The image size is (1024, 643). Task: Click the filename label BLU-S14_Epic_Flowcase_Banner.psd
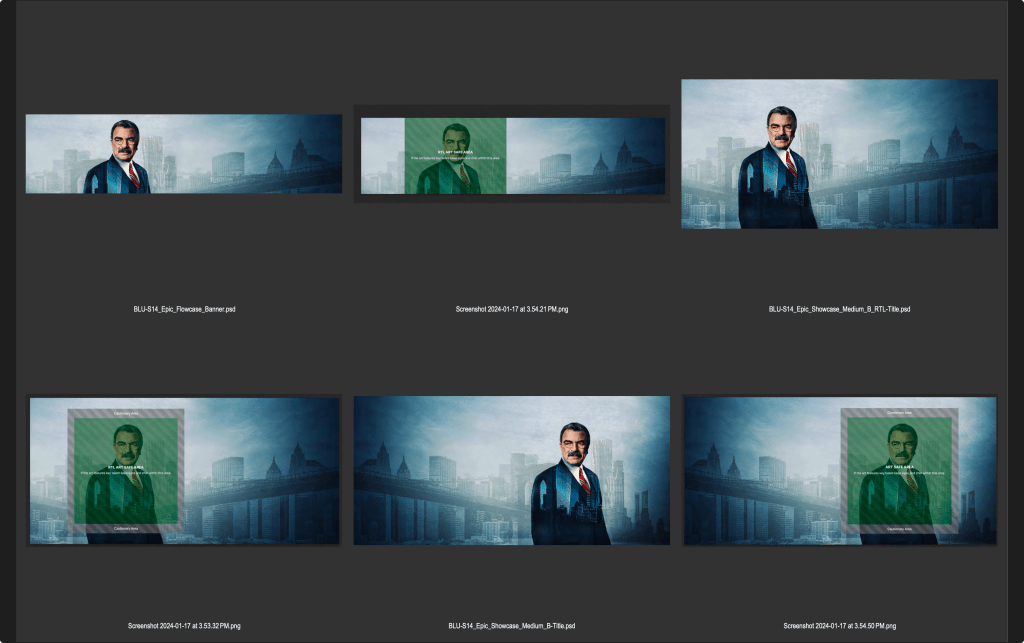coord(184,309)
